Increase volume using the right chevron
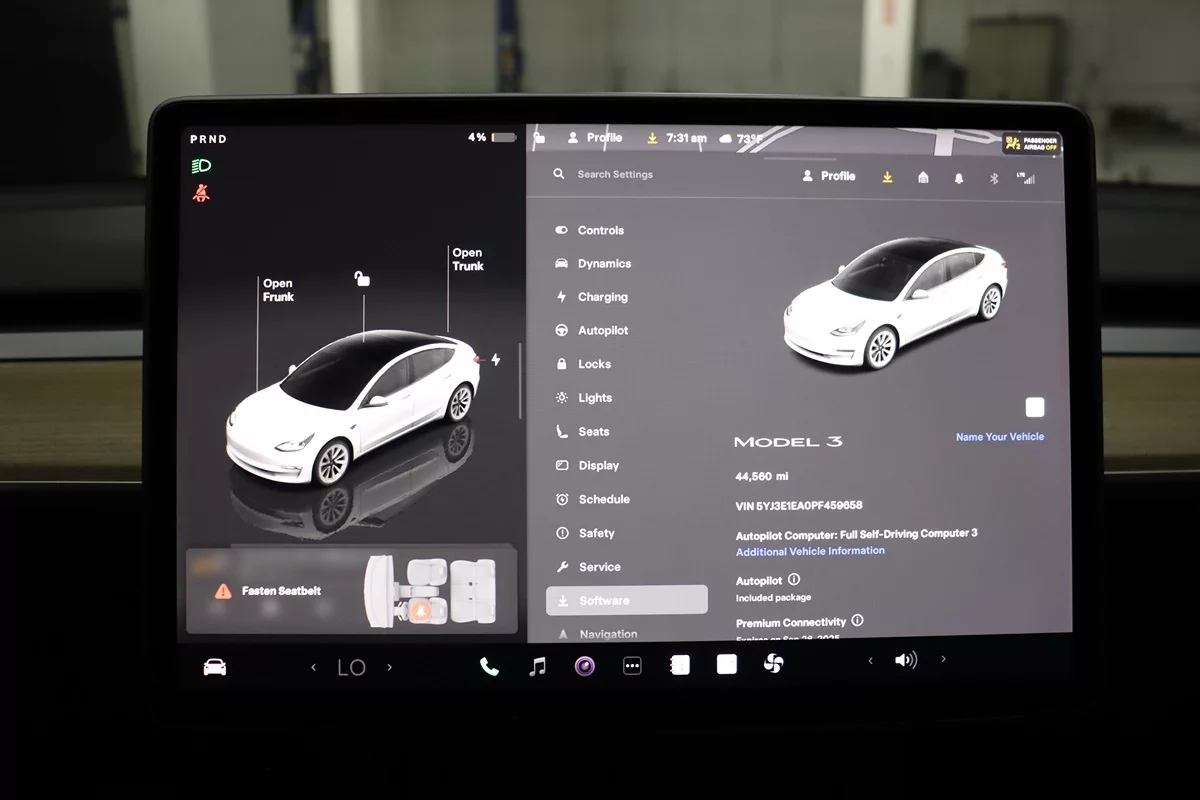 point(943,660)
